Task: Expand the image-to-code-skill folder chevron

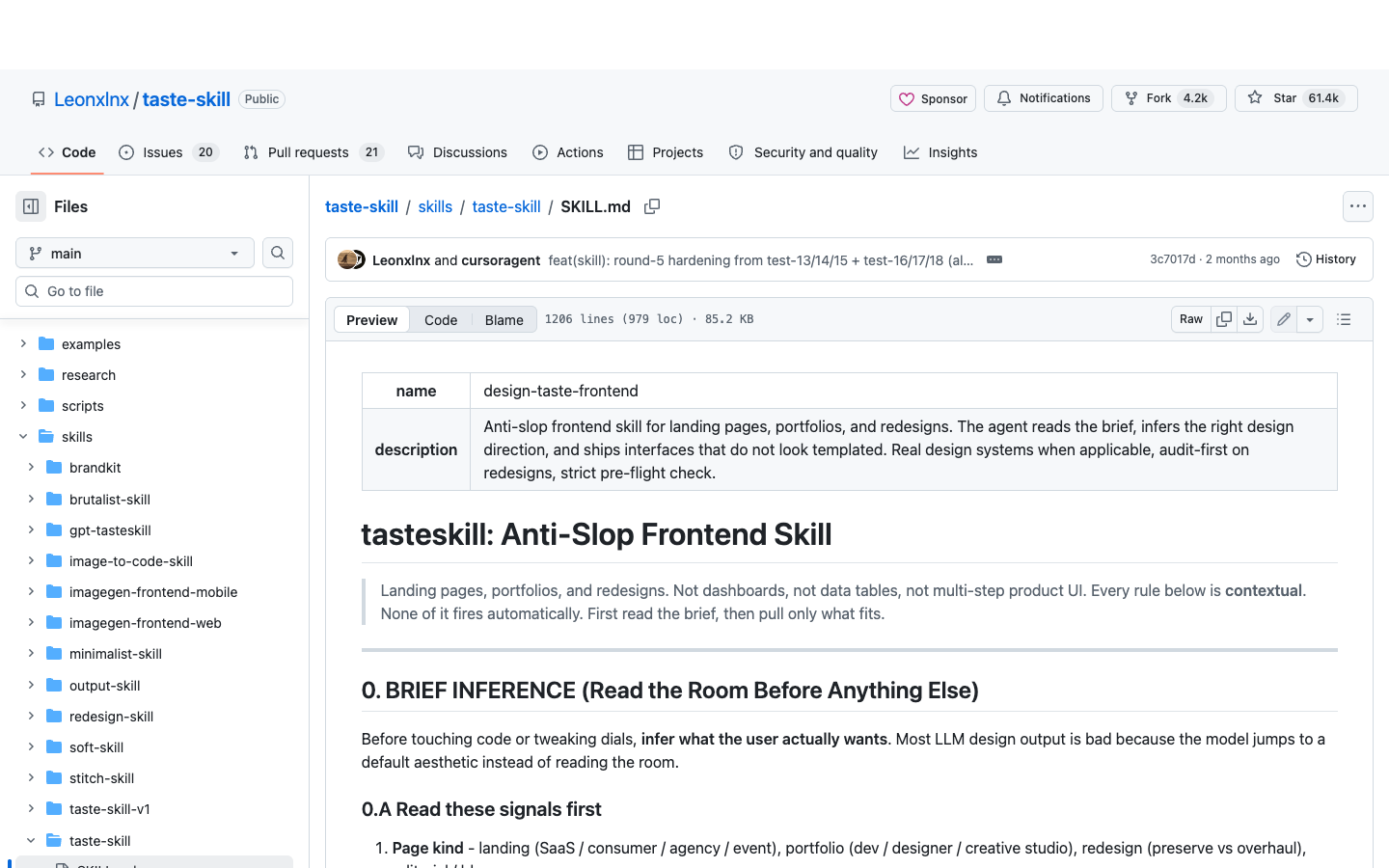Action: pos(31,561)
